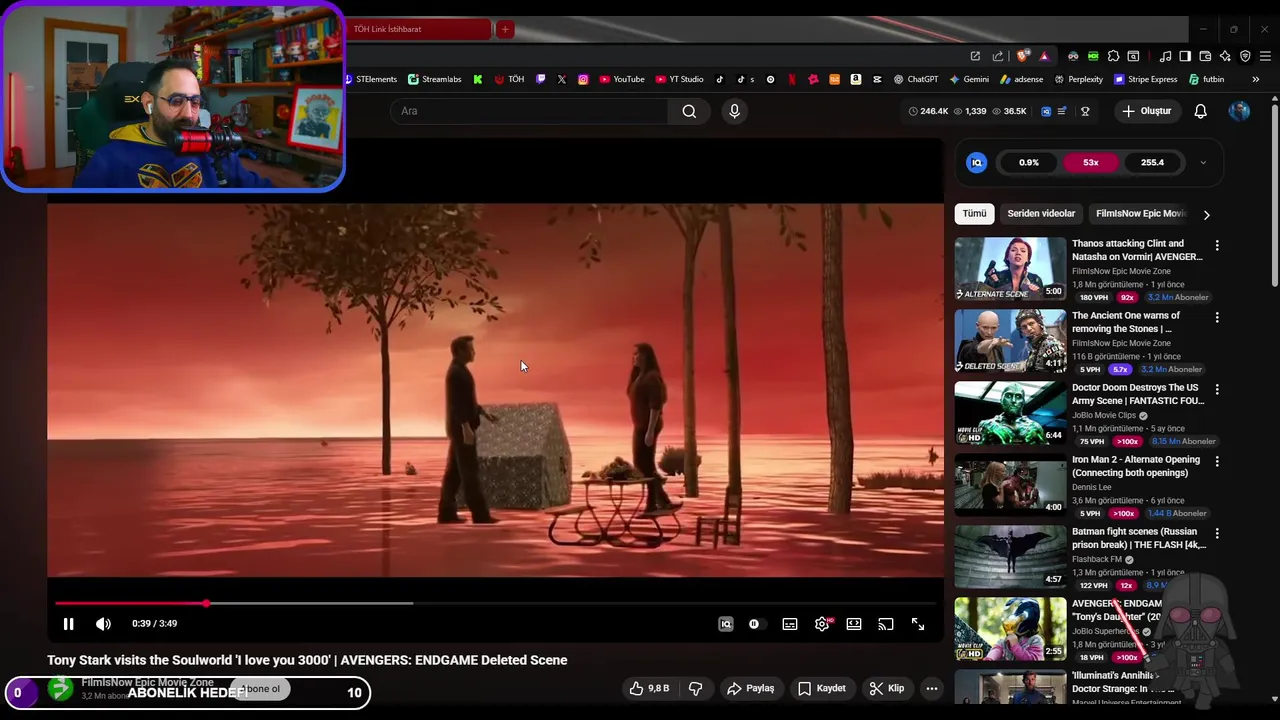Expand vidIQ stats panel chevron
This screenshot has width=1280, height=720.
(1203, 163)
